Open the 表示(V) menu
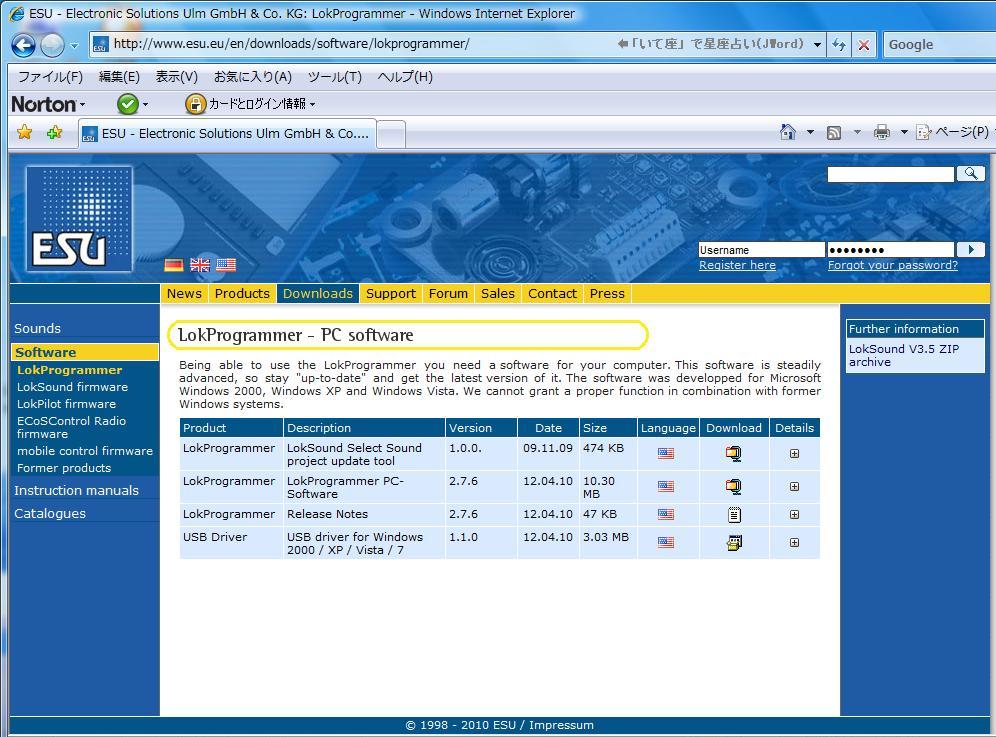The height and width of the screenshot is (737, 996). [x=177, y=77]
